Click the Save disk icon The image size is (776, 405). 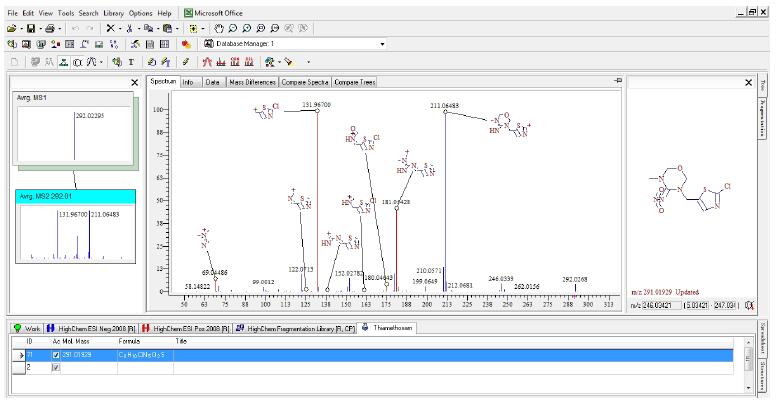32,28
